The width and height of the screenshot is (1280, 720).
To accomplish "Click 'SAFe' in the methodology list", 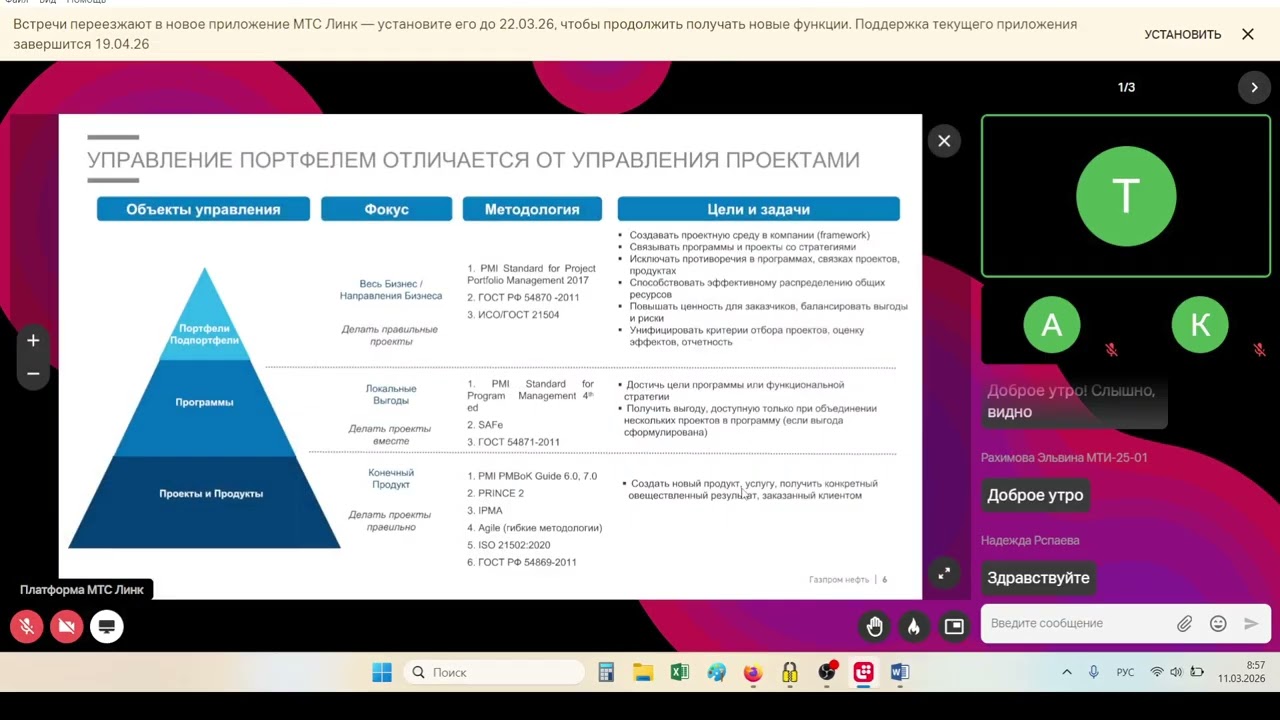I will tap(485, 425).
